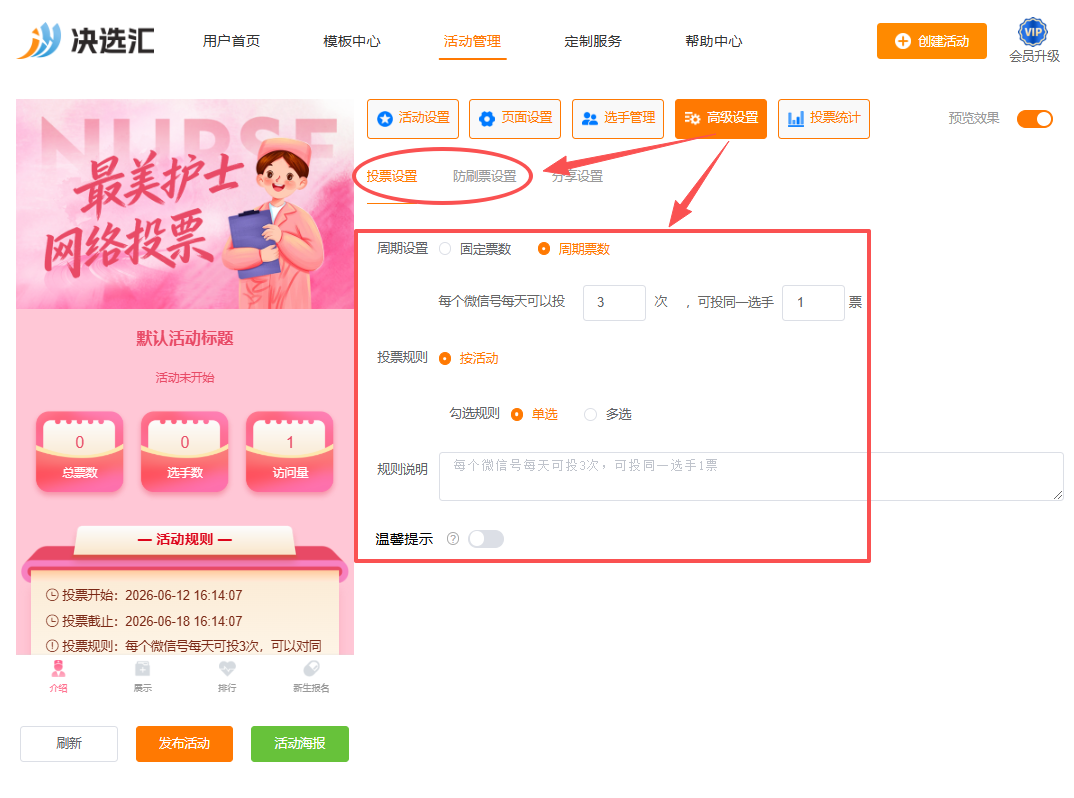
Task: Click the VIP 会员升级 badge icon
Action: tap(1032, 32)
